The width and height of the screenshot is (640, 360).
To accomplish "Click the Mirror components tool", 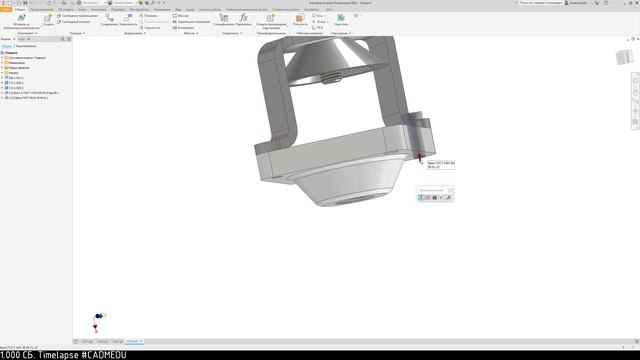I will tap(191, 22).
